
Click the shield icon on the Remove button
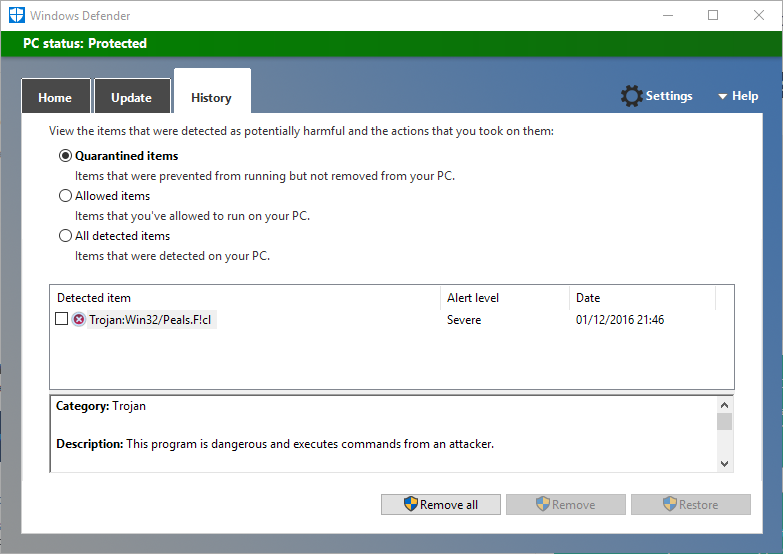point(543,505)
